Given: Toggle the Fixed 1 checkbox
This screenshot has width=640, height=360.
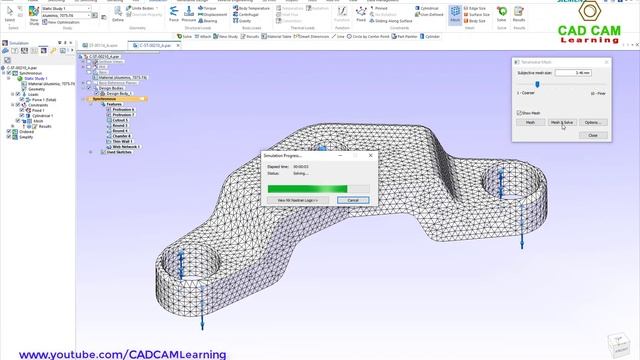Looking at the screenshot, I should pyautogui.click(x=22, y=110).
